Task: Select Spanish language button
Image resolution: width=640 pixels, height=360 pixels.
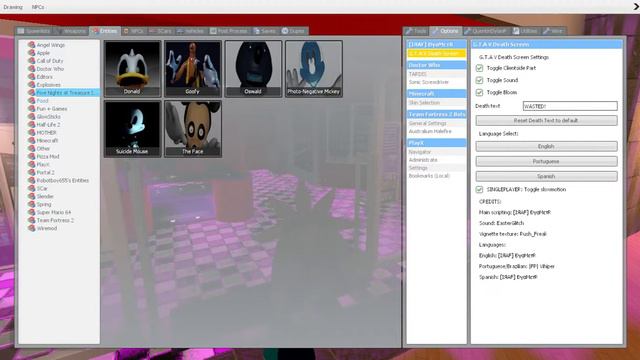Action: coord(547,176)
